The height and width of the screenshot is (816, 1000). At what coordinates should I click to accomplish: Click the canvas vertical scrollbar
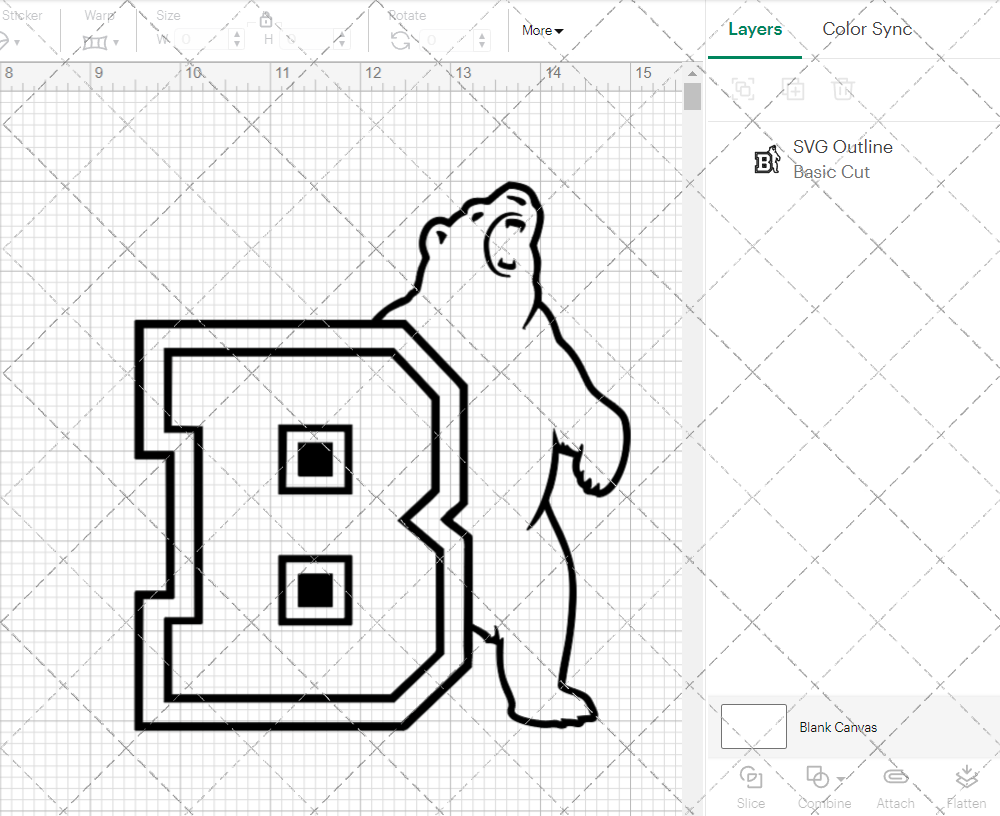pyautogui.click(x=691, y=96)
